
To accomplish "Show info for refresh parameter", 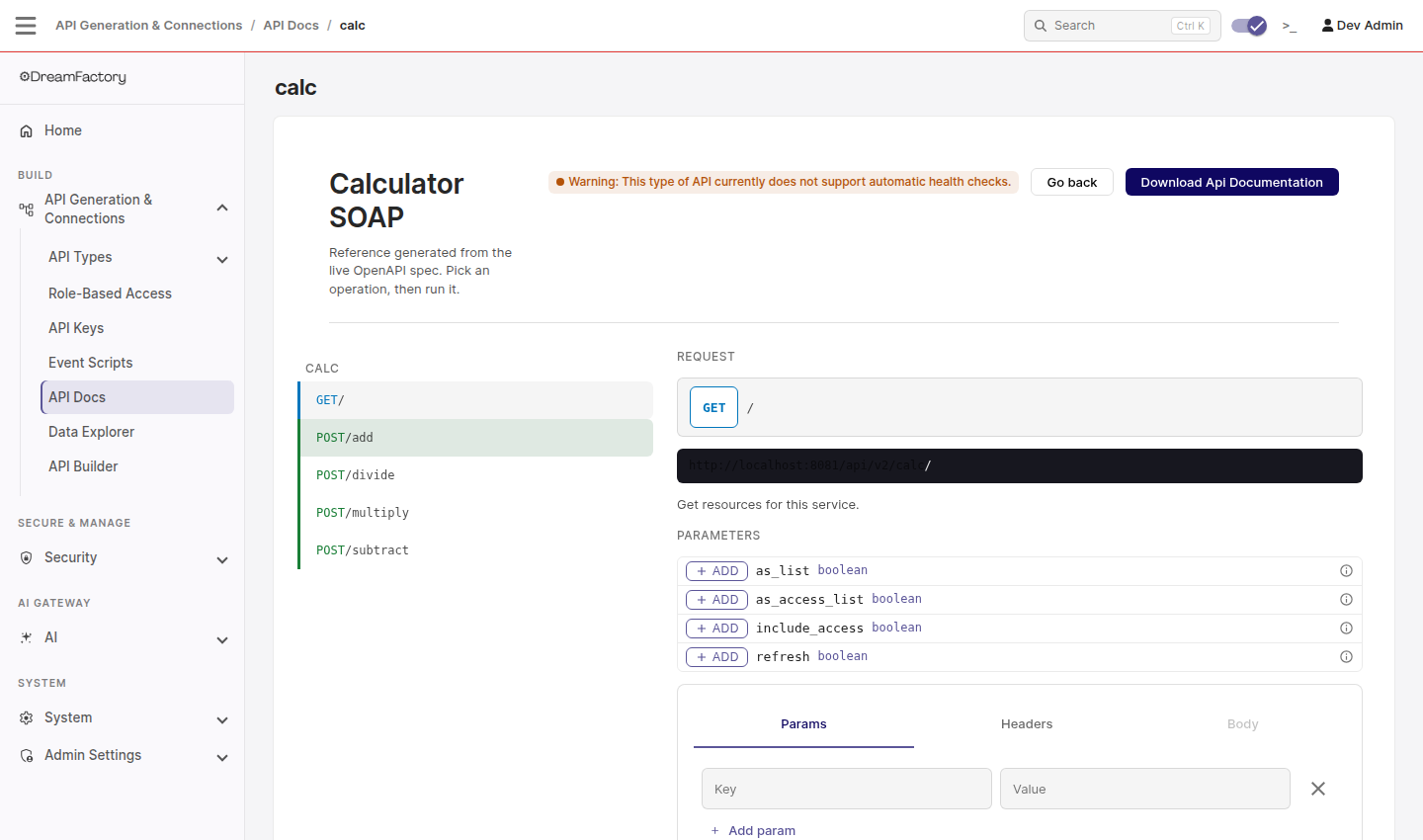I will [x=1346, y=656].
